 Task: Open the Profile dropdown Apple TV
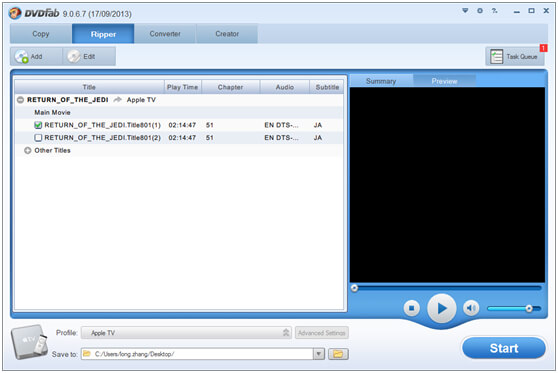(x=186, y=333)
